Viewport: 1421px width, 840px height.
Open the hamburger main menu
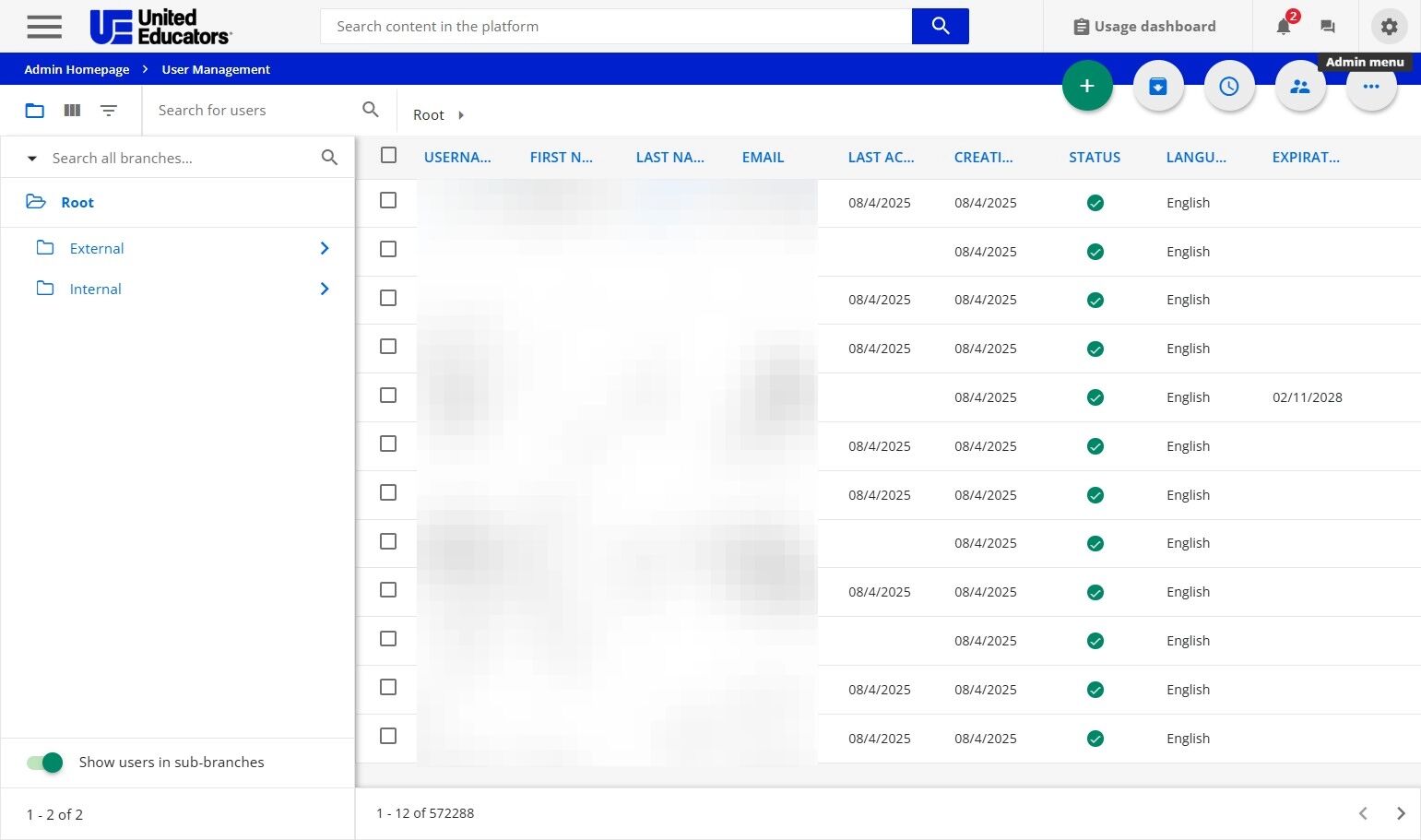(44, 27)
